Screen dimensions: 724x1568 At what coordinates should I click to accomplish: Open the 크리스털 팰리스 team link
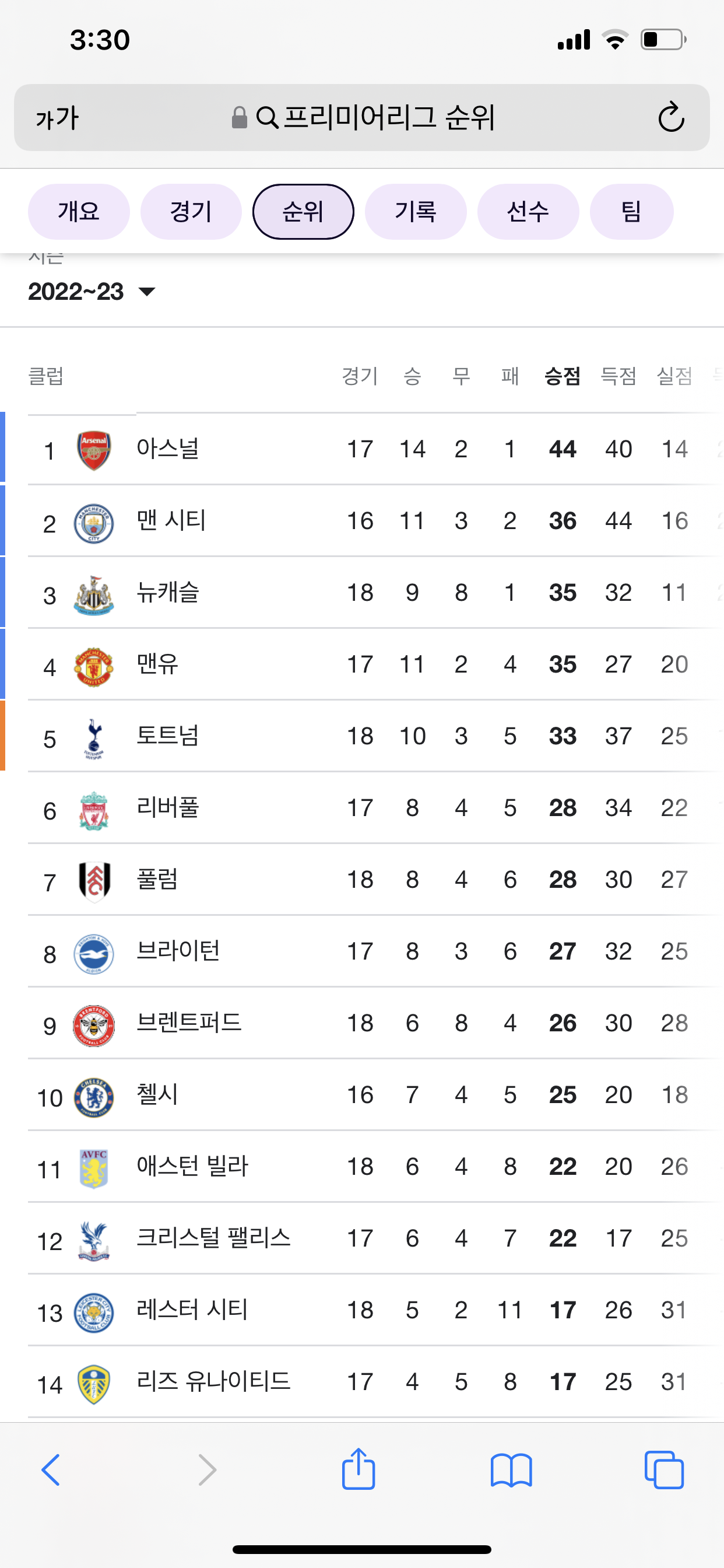(213, 1238)
